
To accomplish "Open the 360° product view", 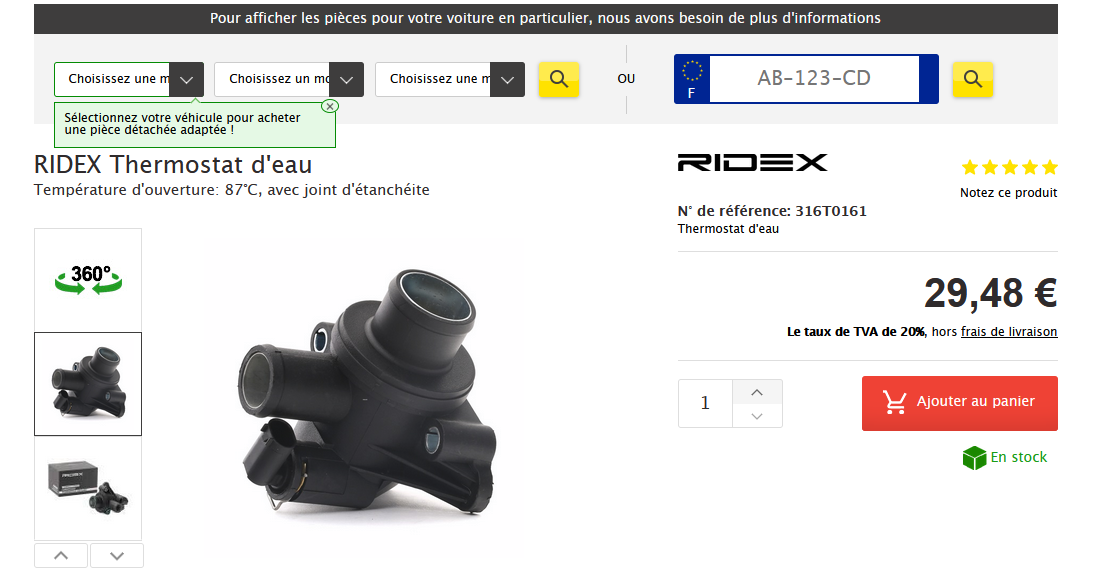I will (x=88, y=280).
